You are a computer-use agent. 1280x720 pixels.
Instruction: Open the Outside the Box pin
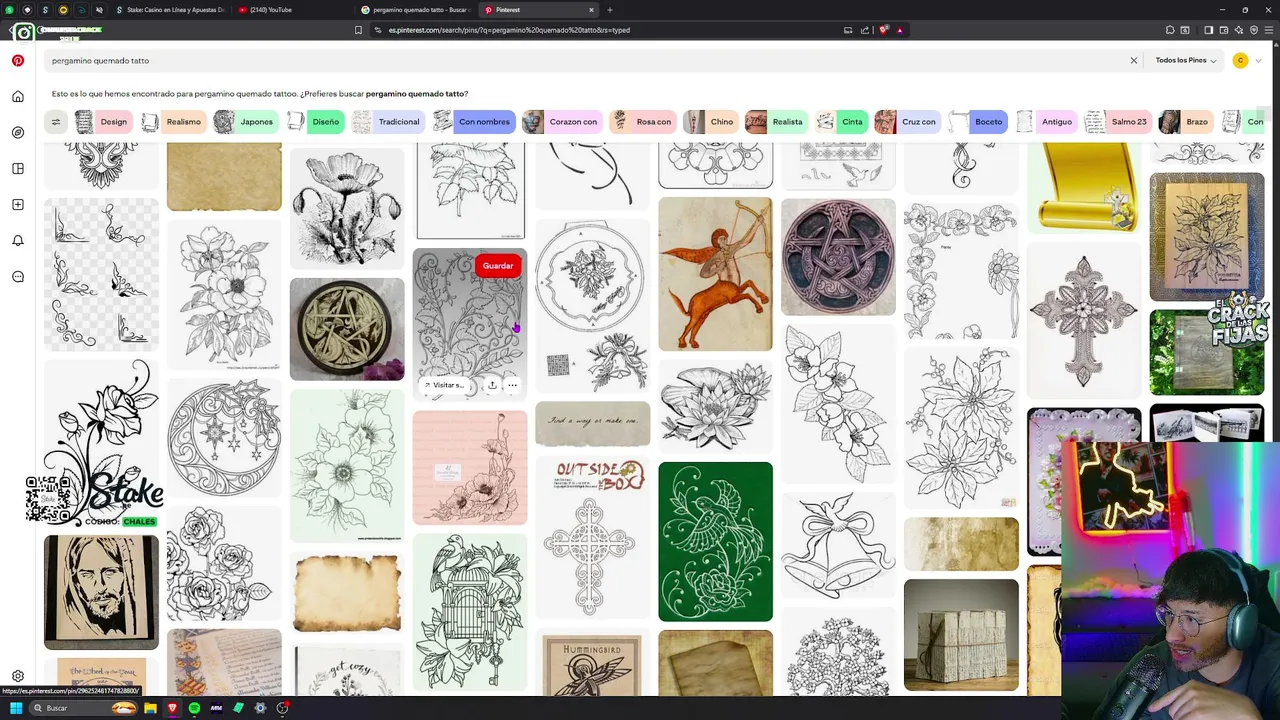pos(592,537)
